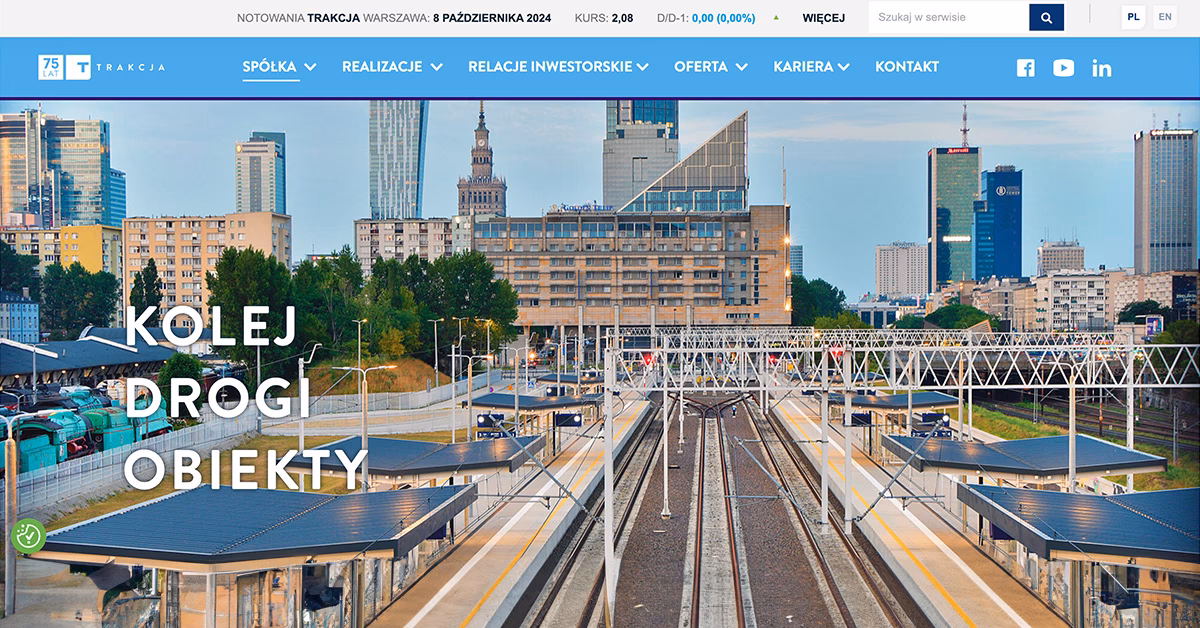
Task: Click the magnifier search button
Action: tap(1046, 17)
